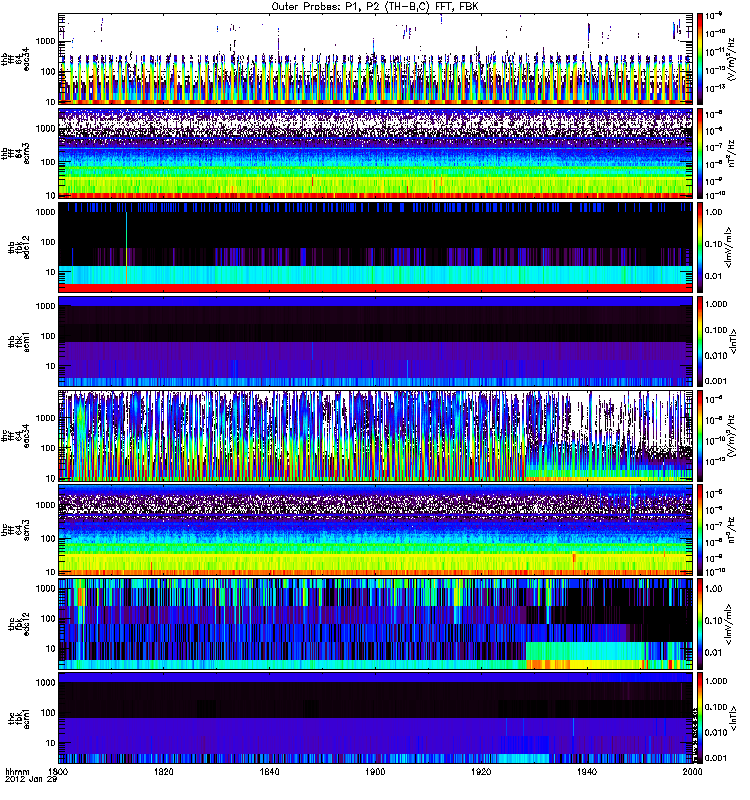750x800 pixels.
Task: Click the thc fbk scm1 panel
Action: click(x=376, y=718)
